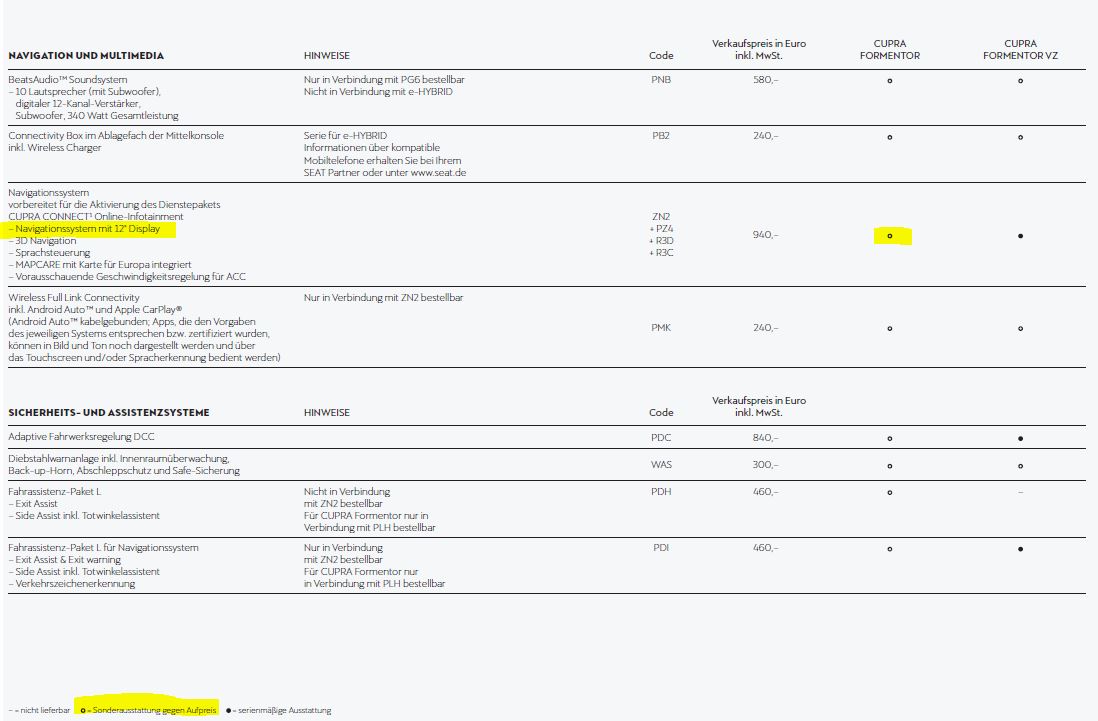Image resolution: width=1098 pixels, height=721 pixels.
Task: Click the dash in the PDH row under Formentor VZ
Action: (x=1020, y=492)
